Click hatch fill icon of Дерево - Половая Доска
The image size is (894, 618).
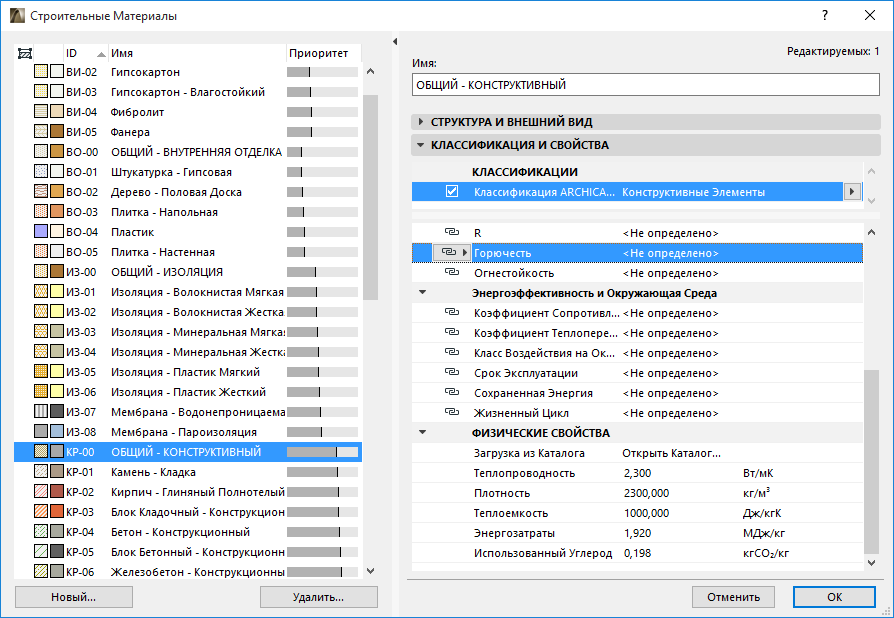40,192
